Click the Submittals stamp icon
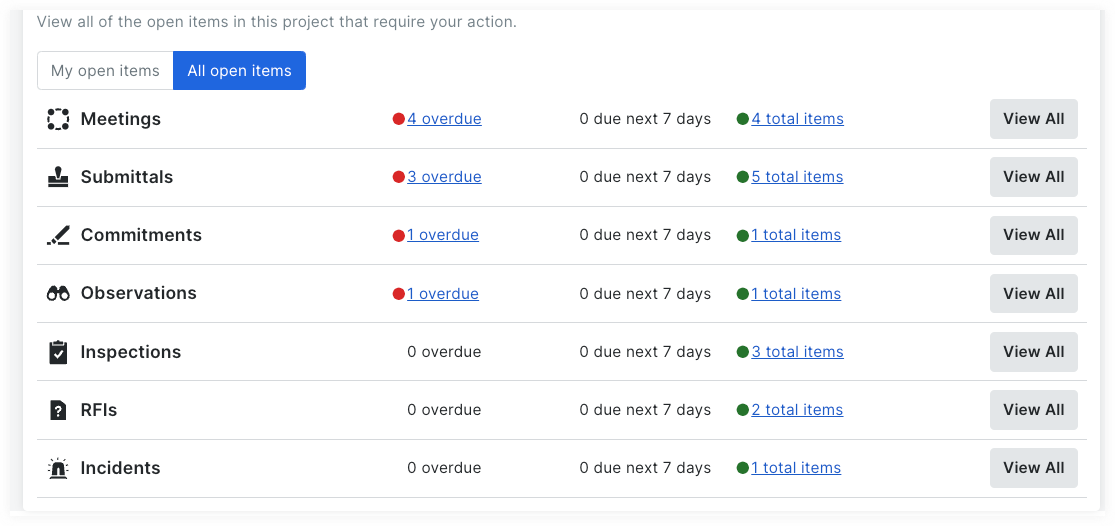 58,177
